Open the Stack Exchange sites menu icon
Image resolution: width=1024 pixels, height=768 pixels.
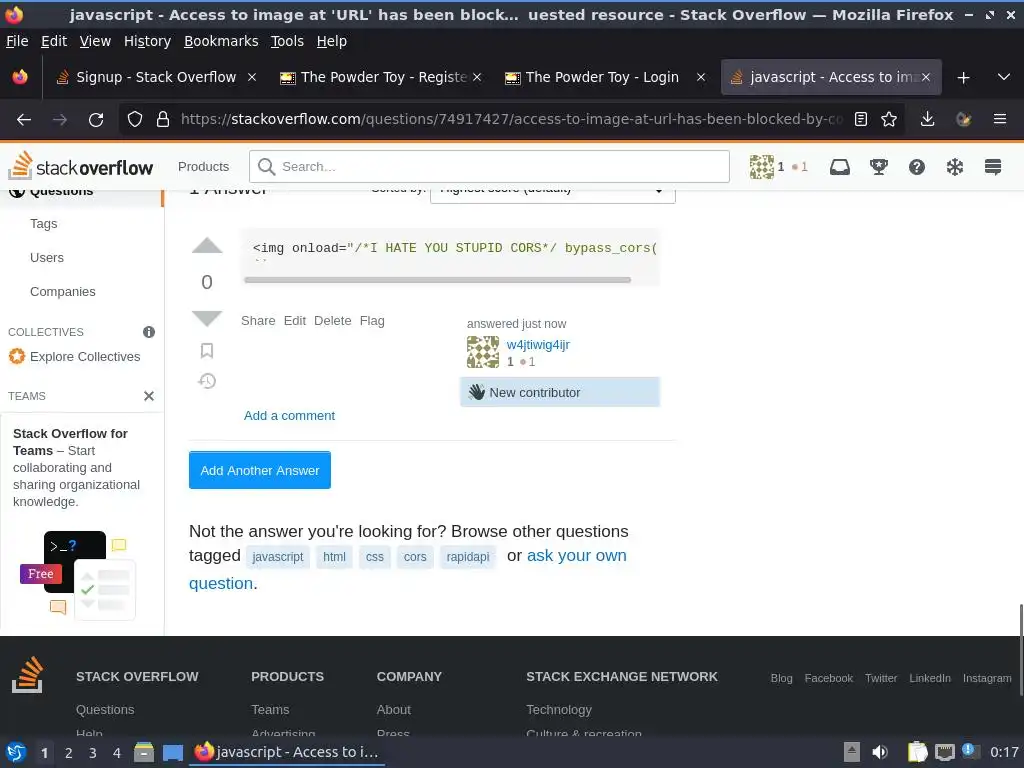click(993, 167)
